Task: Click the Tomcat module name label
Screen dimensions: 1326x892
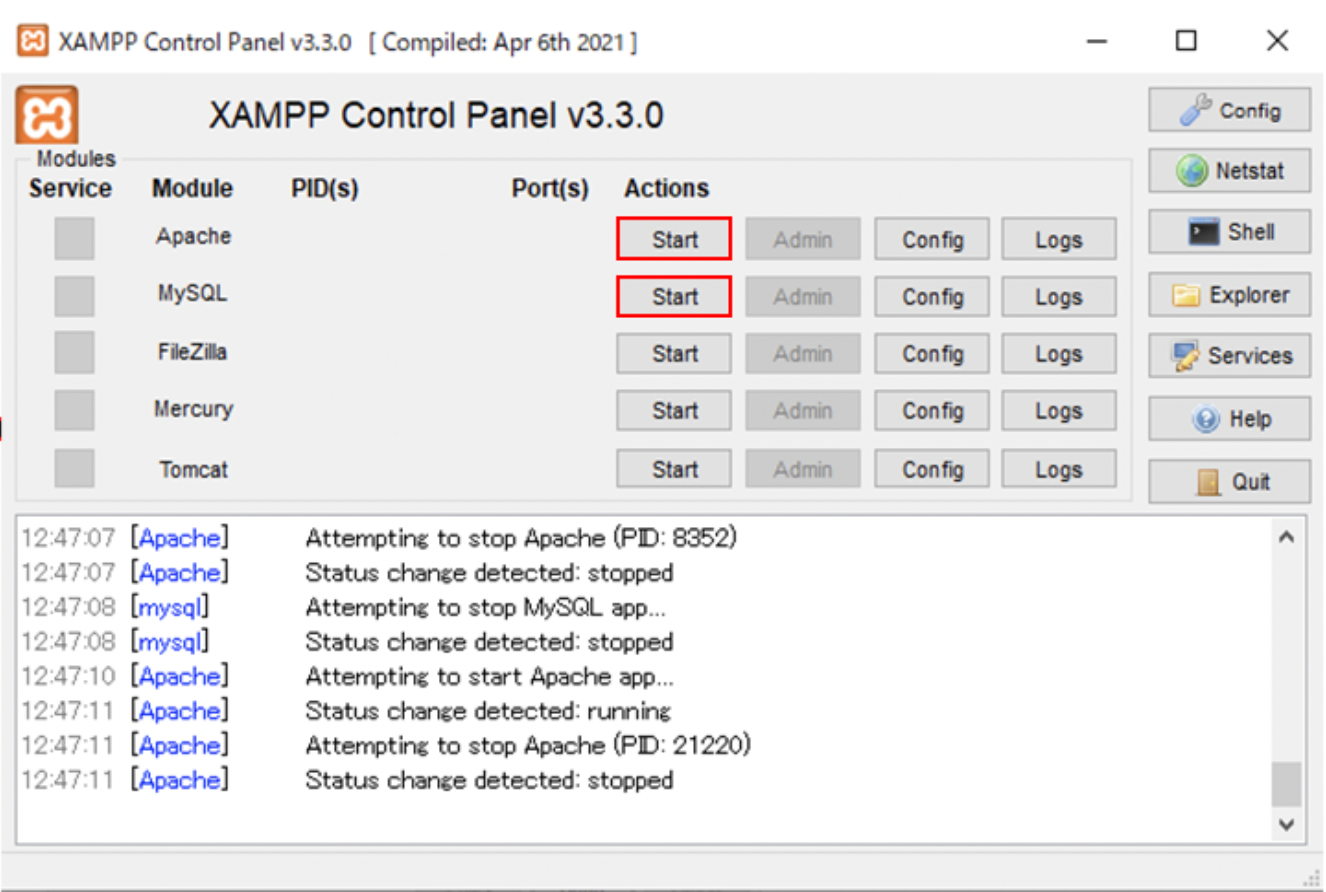Action: coord(193,468)
